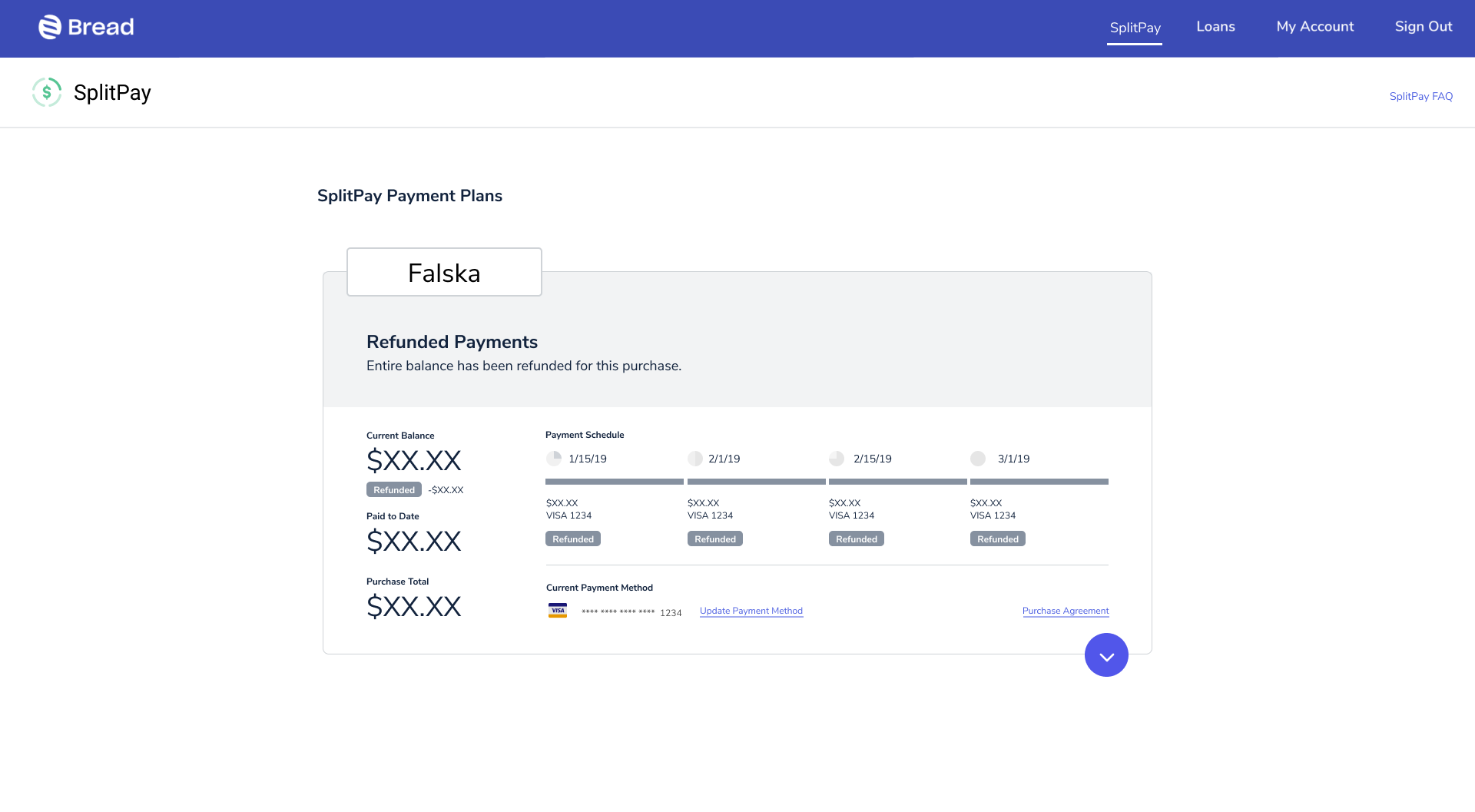Click the 3/1/19 payment date
The height and width of the screenshot is (812, 1475).
tap(1014, 459)
